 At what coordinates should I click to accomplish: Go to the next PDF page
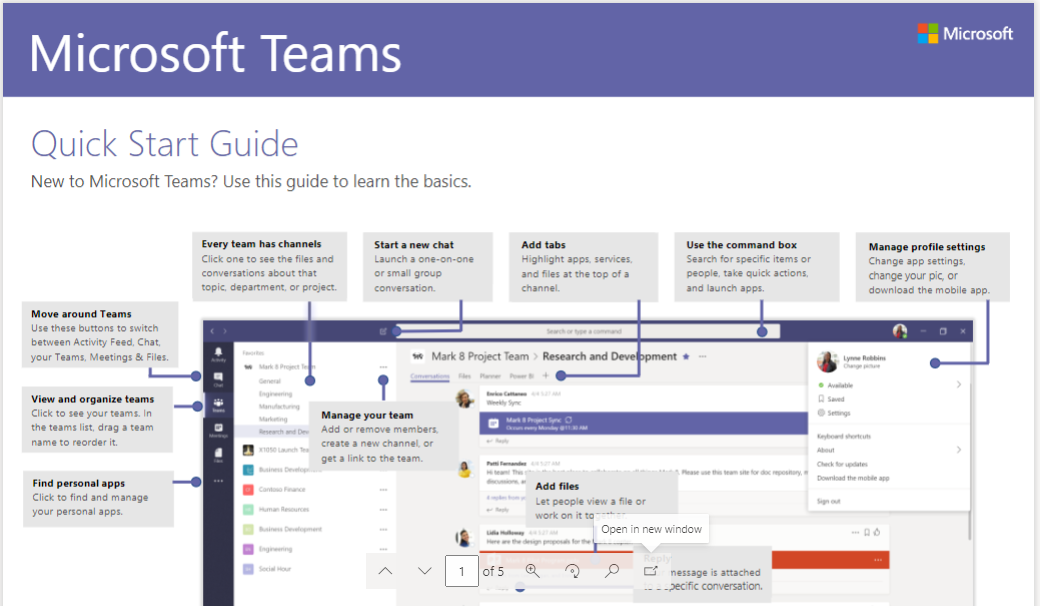click(424, 571)
